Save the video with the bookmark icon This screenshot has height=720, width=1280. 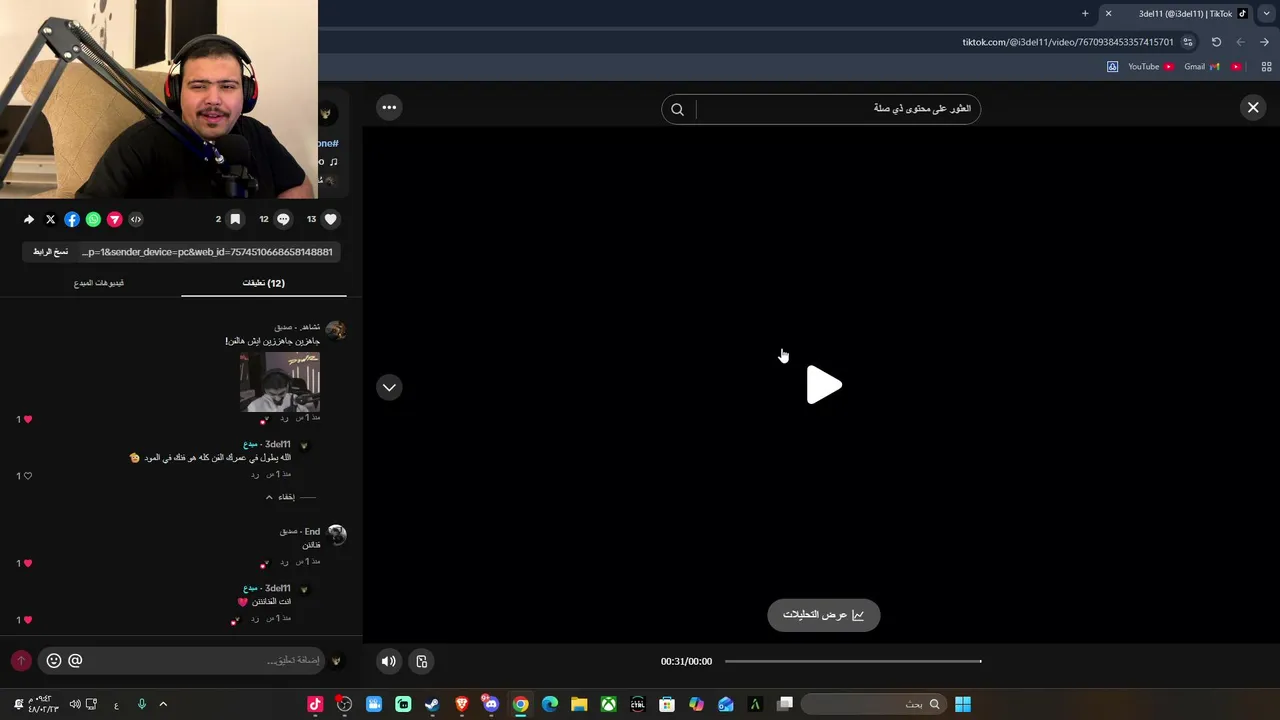(235, 219)
